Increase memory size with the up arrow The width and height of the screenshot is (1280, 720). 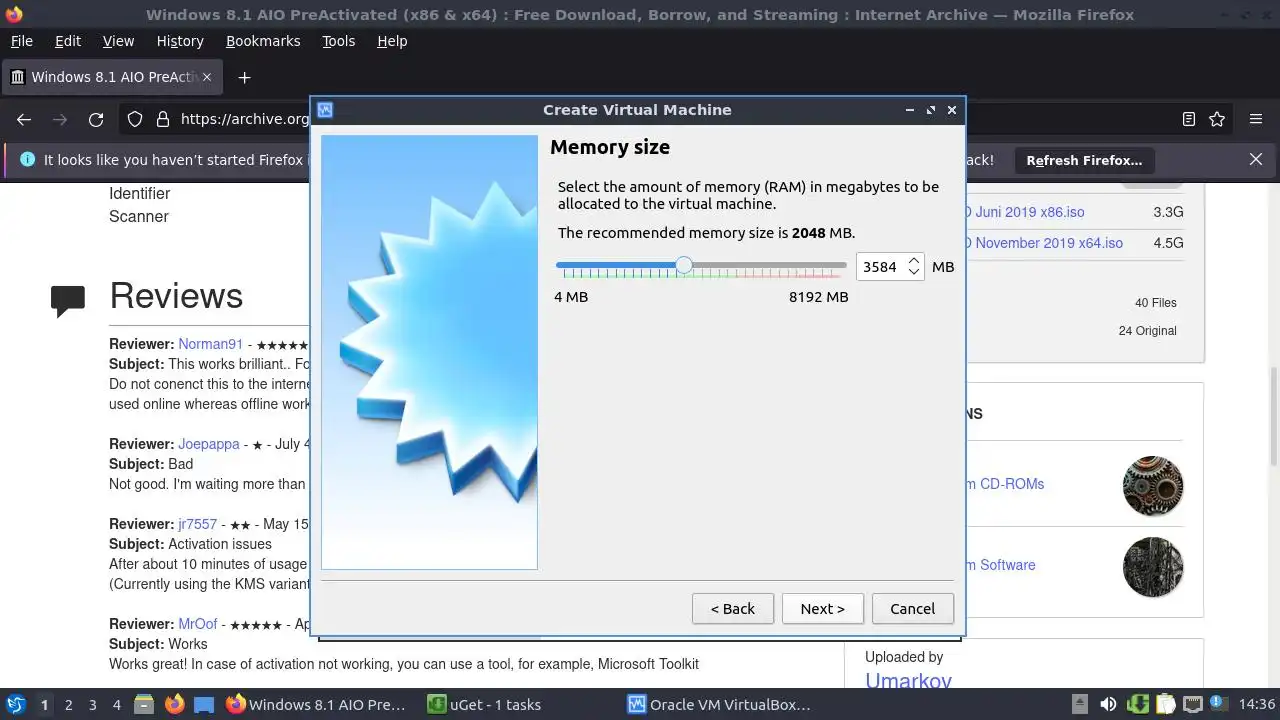913,261
